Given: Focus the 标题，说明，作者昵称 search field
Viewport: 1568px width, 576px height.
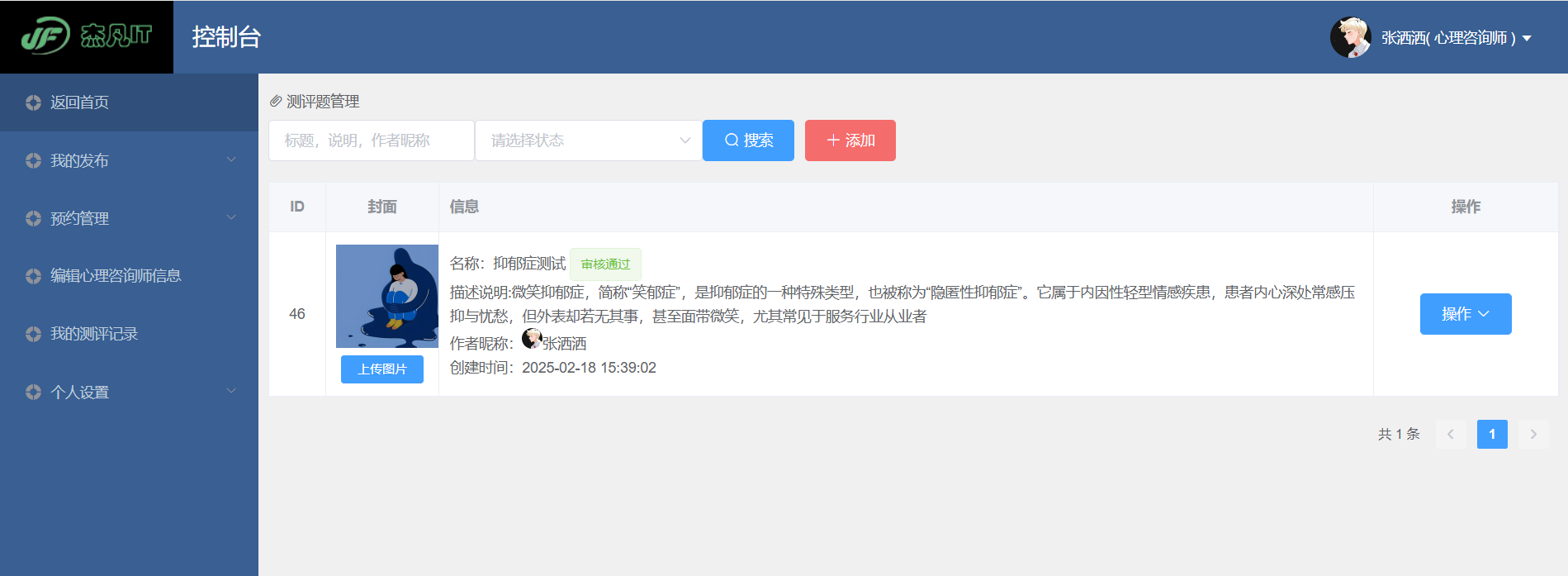Looking at the screenshot, I should 372,140.
